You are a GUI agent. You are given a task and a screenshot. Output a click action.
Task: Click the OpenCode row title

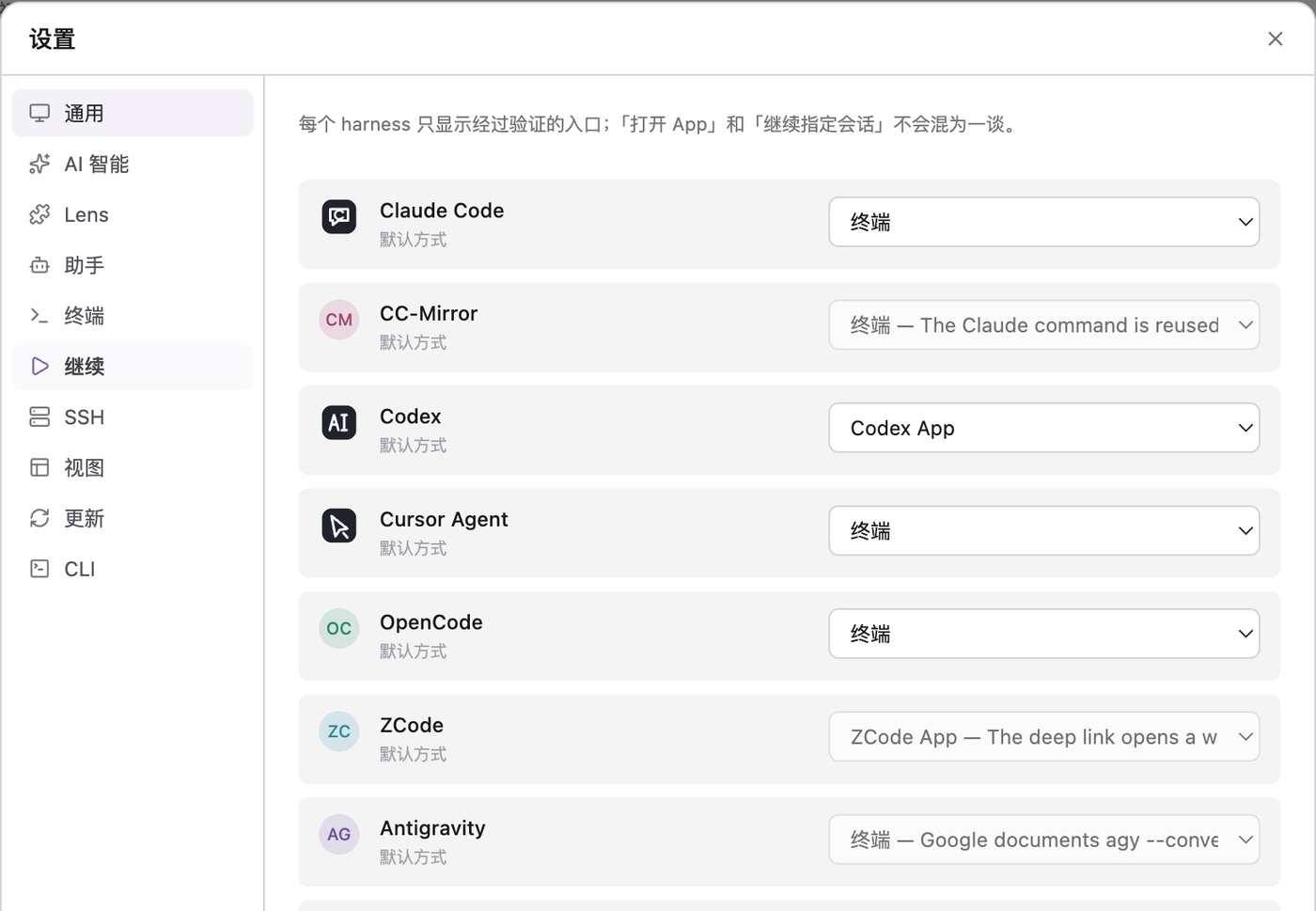point(431,622)
